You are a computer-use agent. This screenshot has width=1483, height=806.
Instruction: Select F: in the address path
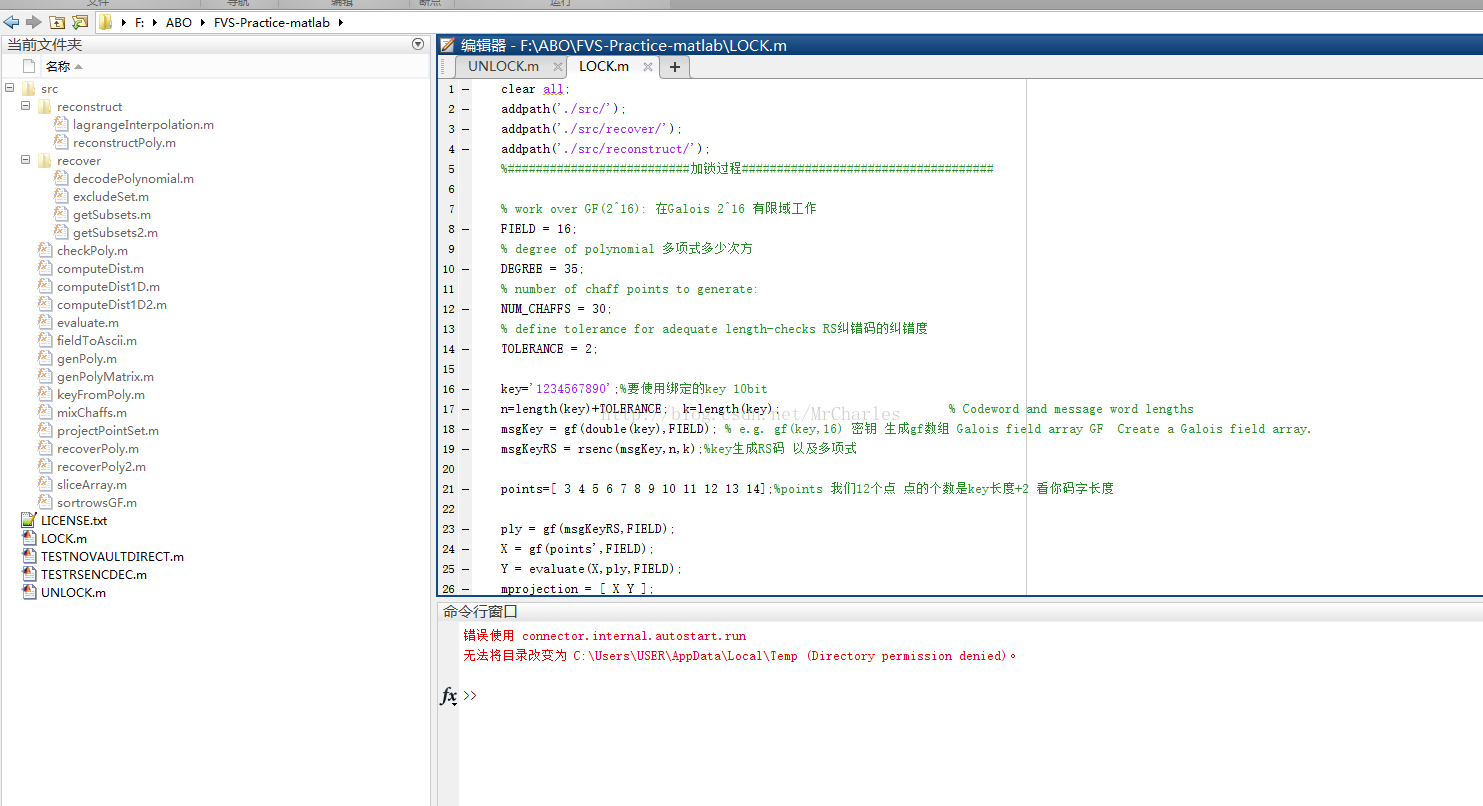tap(140, 22)
